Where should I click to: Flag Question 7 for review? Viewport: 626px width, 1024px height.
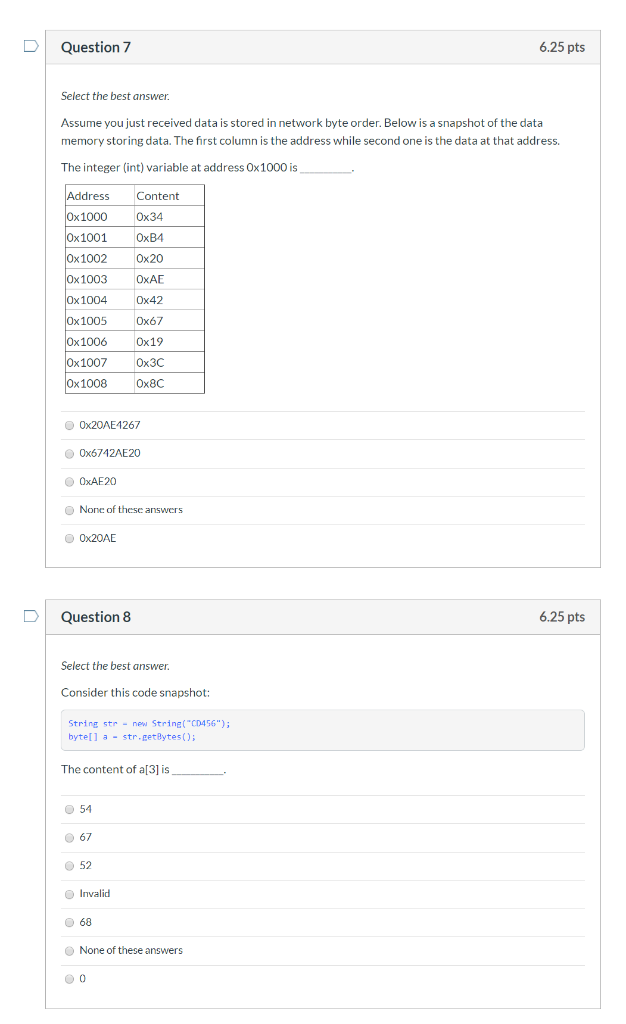click(x=31, y=44)
